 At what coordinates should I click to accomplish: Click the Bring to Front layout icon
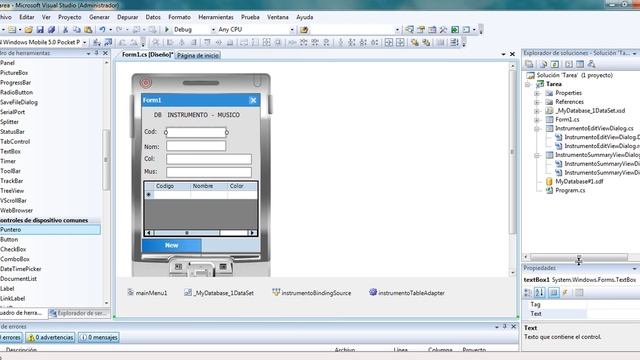coord(415,42)
